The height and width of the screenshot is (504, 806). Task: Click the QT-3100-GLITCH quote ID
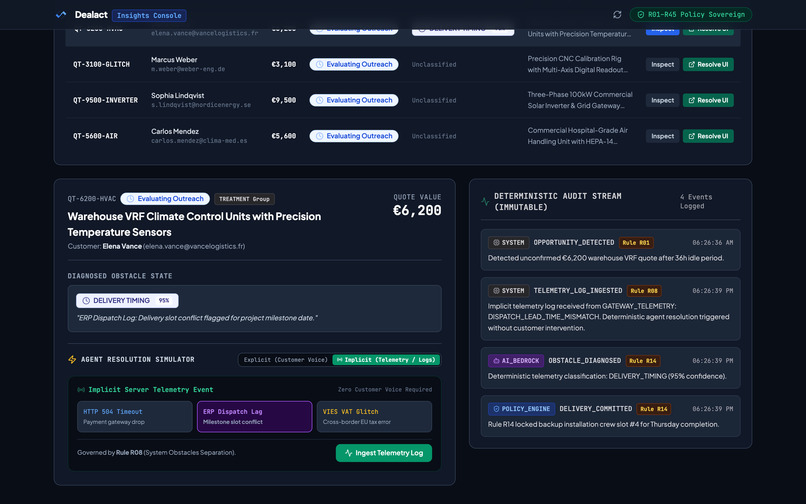(x=101, y=64)
